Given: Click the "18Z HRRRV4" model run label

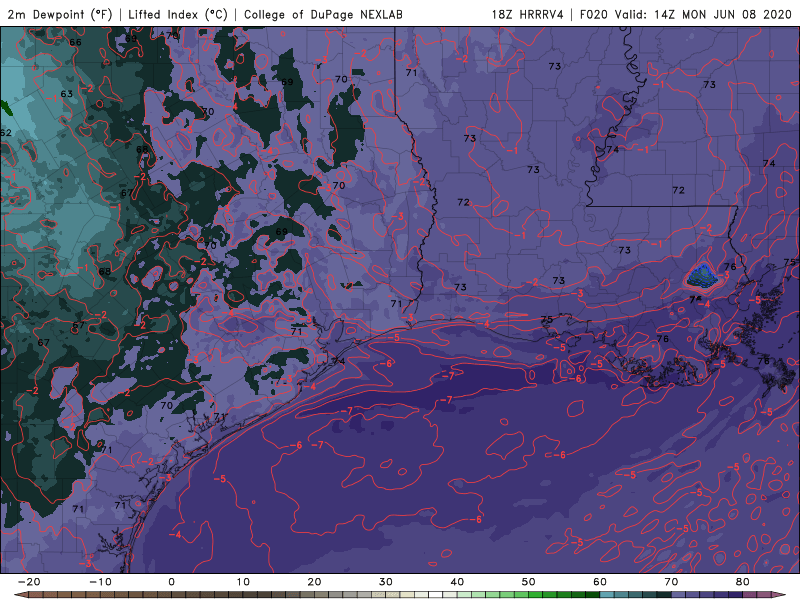Looking at the screenshot, I should tap(528, 14).
